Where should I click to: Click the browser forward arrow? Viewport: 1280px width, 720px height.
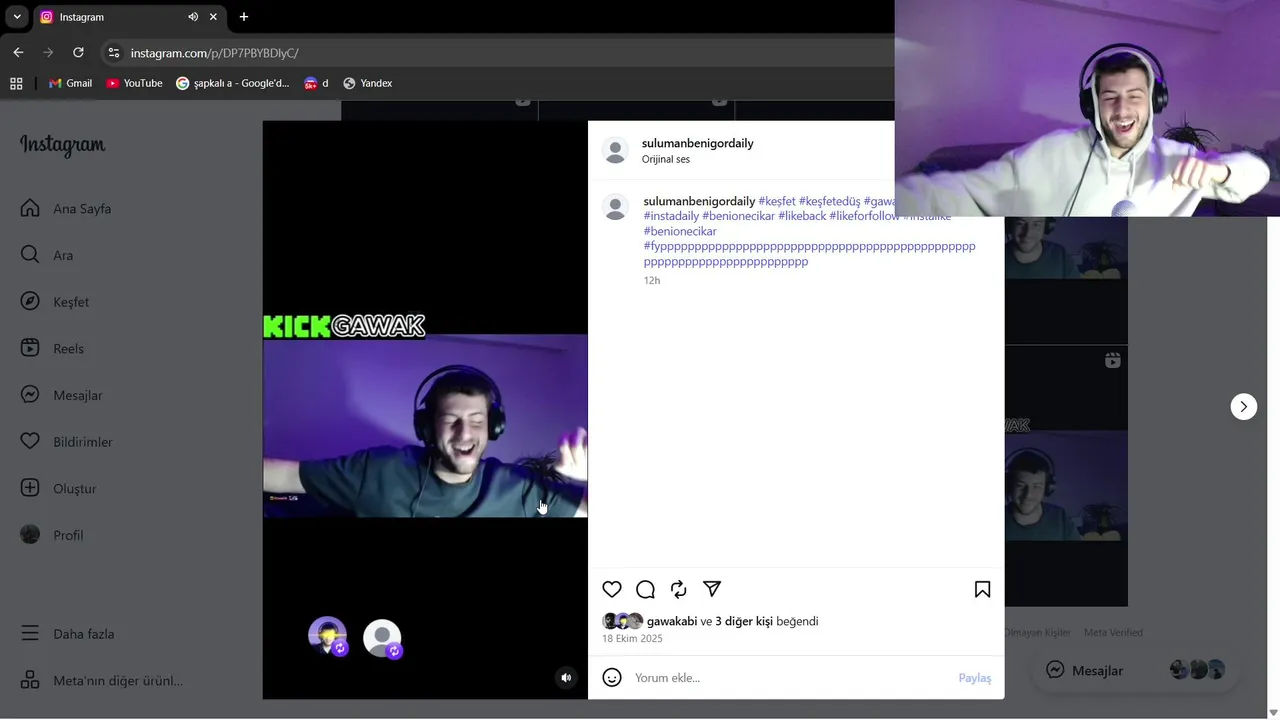(x=48, y=52)
